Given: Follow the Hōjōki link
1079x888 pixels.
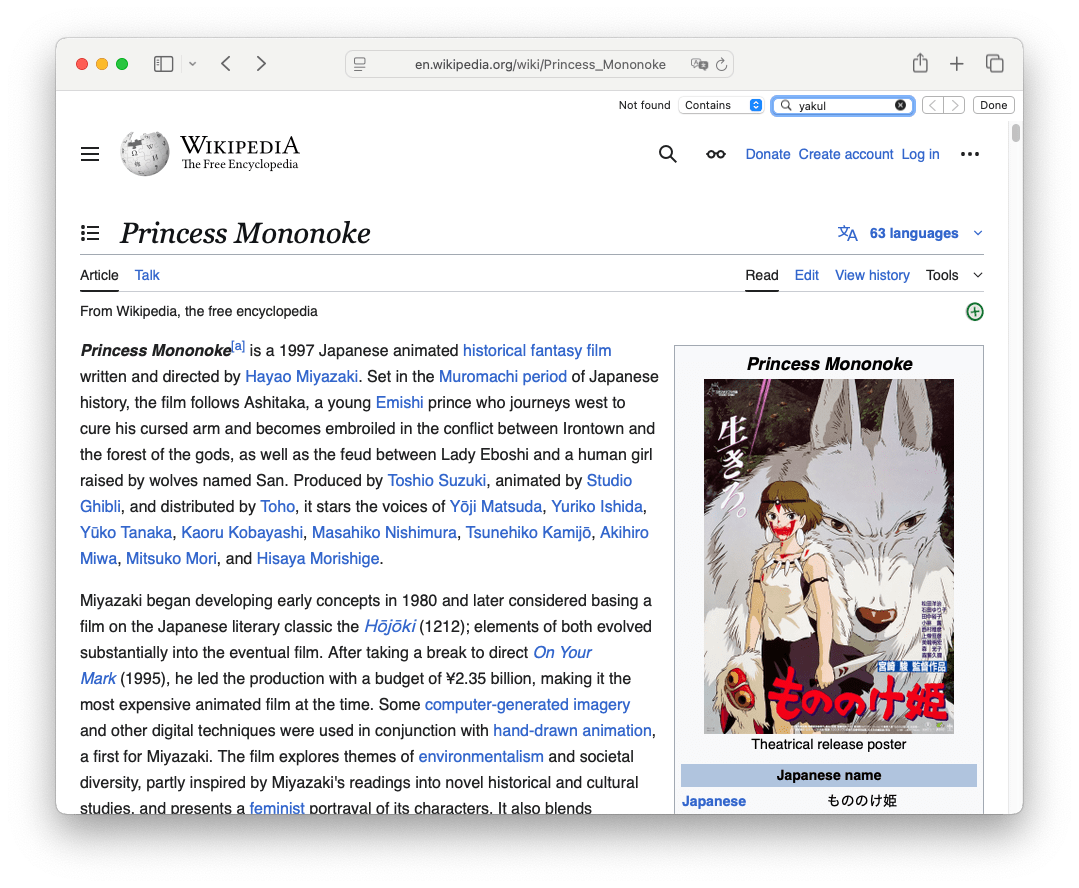Looking at the screenshot, I should pyautogui.click(x=389, y=626).
